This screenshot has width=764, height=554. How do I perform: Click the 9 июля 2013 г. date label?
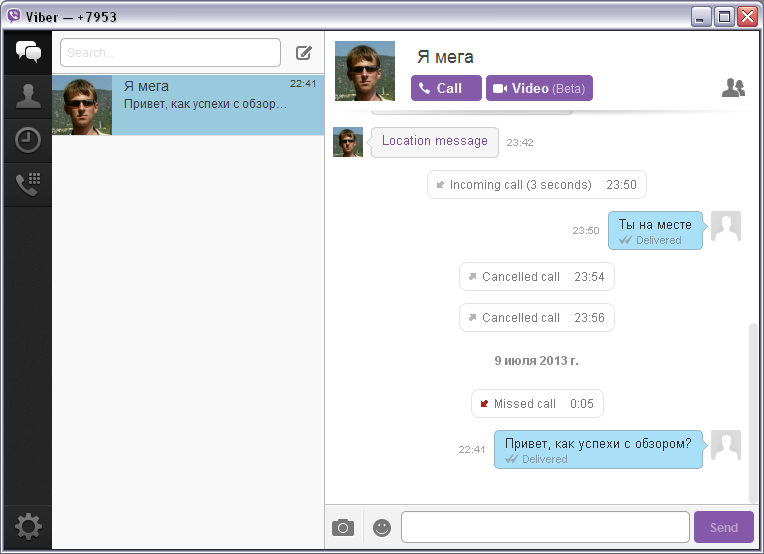click(x=536, y=361)
